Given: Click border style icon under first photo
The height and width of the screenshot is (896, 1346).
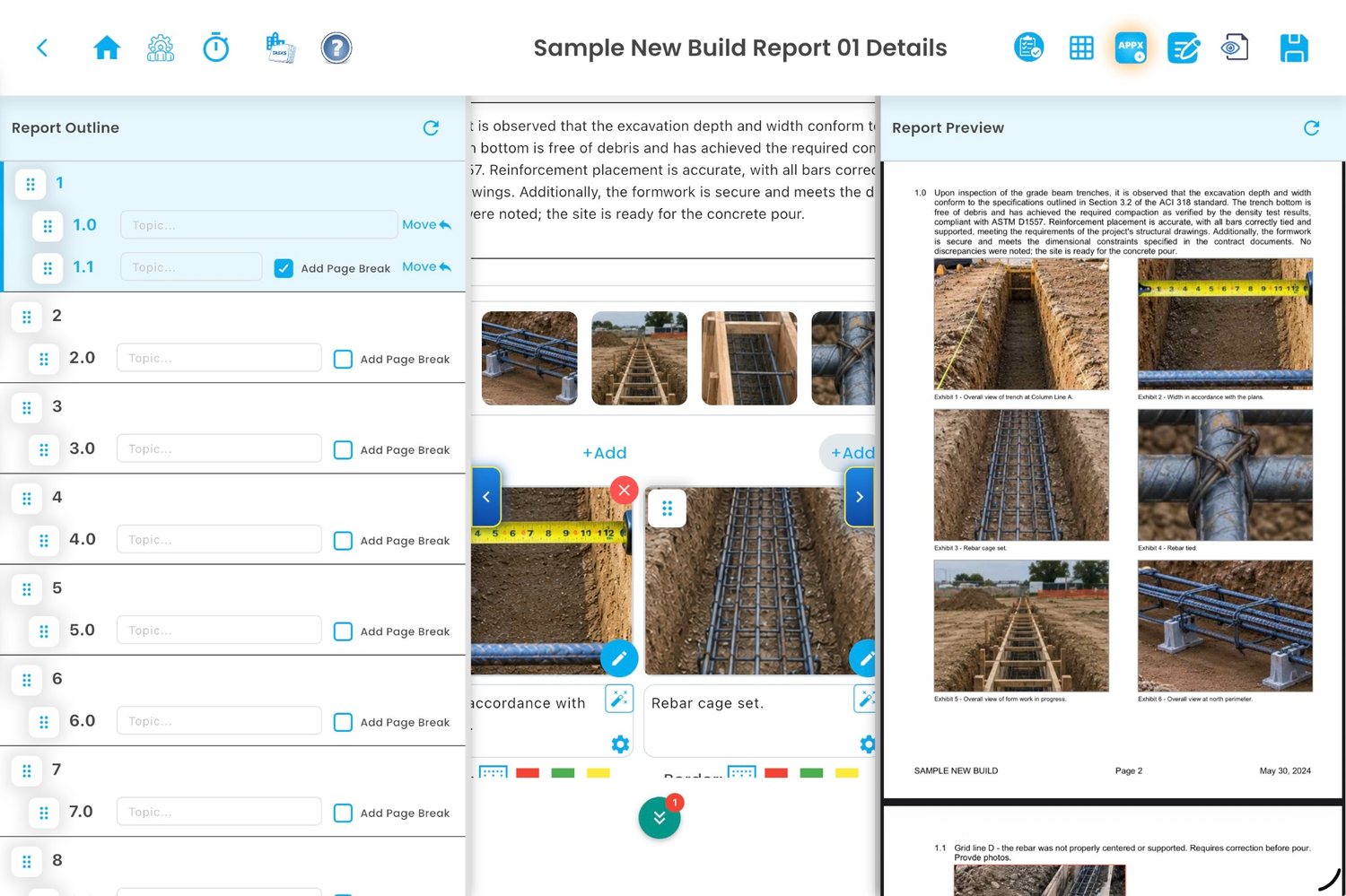Looking at the screenshot, I should [494, 771].
